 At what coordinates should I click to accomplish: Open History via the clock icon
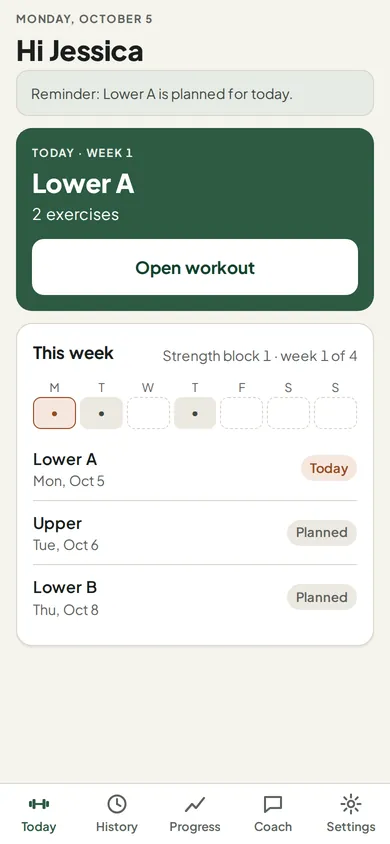[x=117, y=804]
